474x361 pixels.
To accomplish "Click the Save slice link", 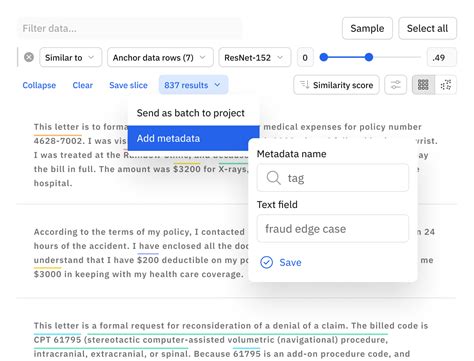I will tap(128, 85).
